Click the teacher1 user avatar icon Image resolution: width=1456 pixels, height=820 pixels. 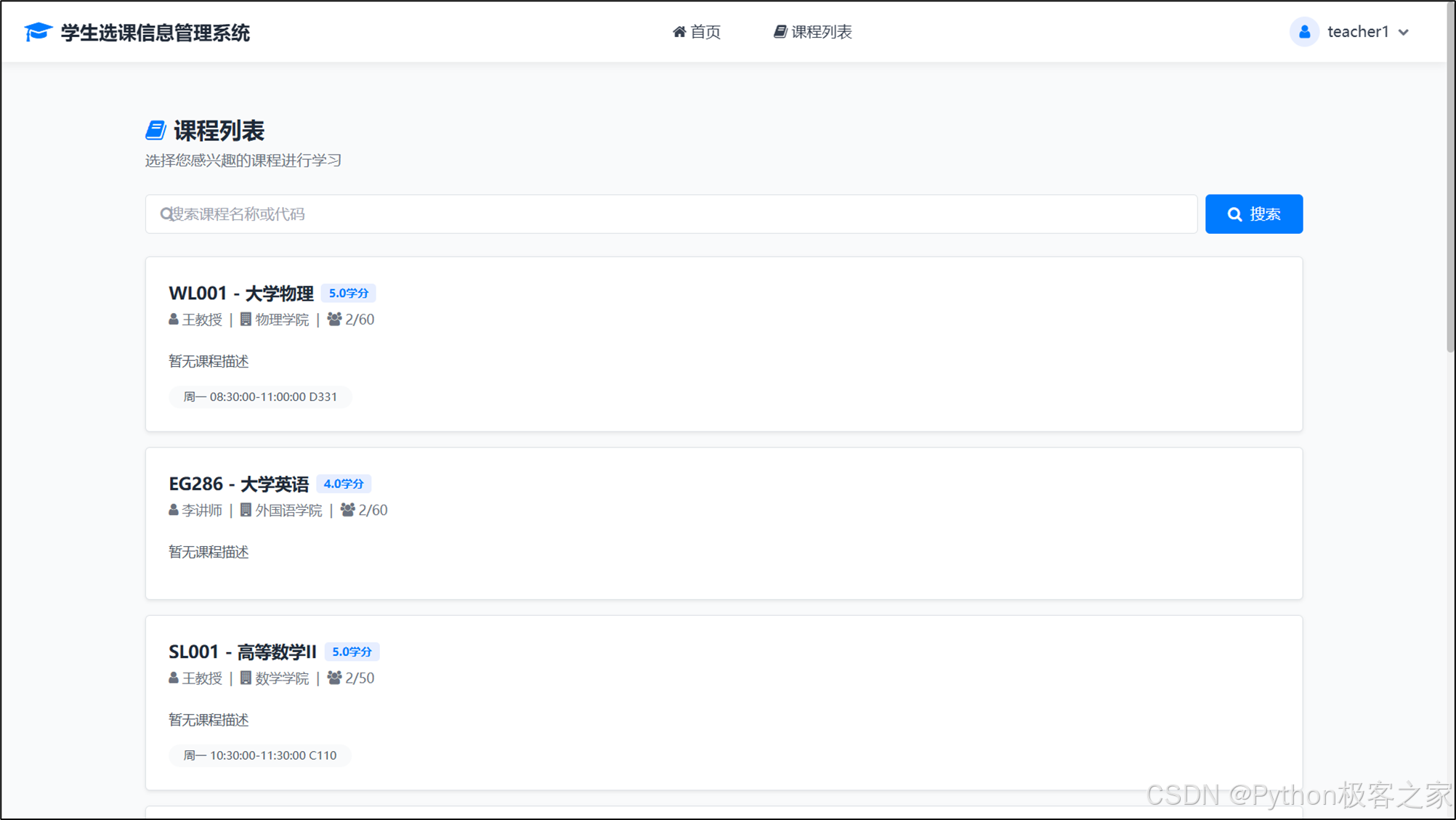pos(1304,32)
